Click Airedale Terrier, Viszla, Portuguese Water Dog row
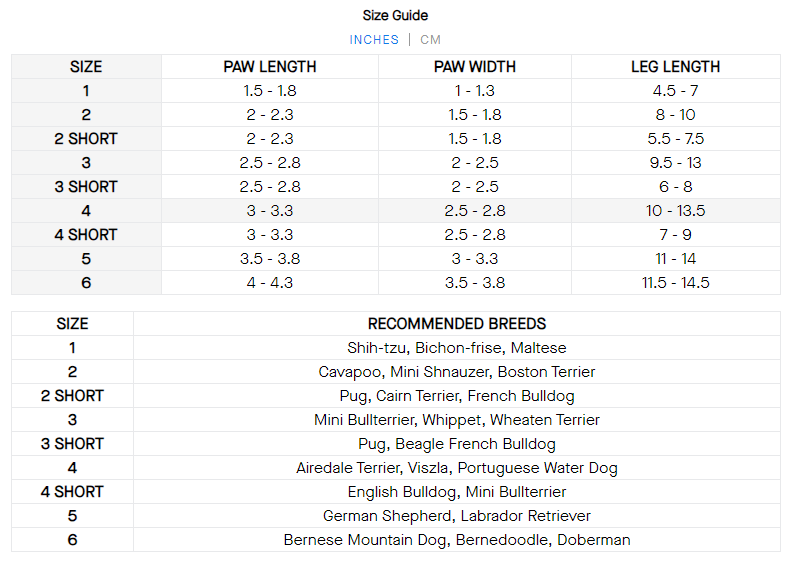793x571 pixels. coord(457,468)
